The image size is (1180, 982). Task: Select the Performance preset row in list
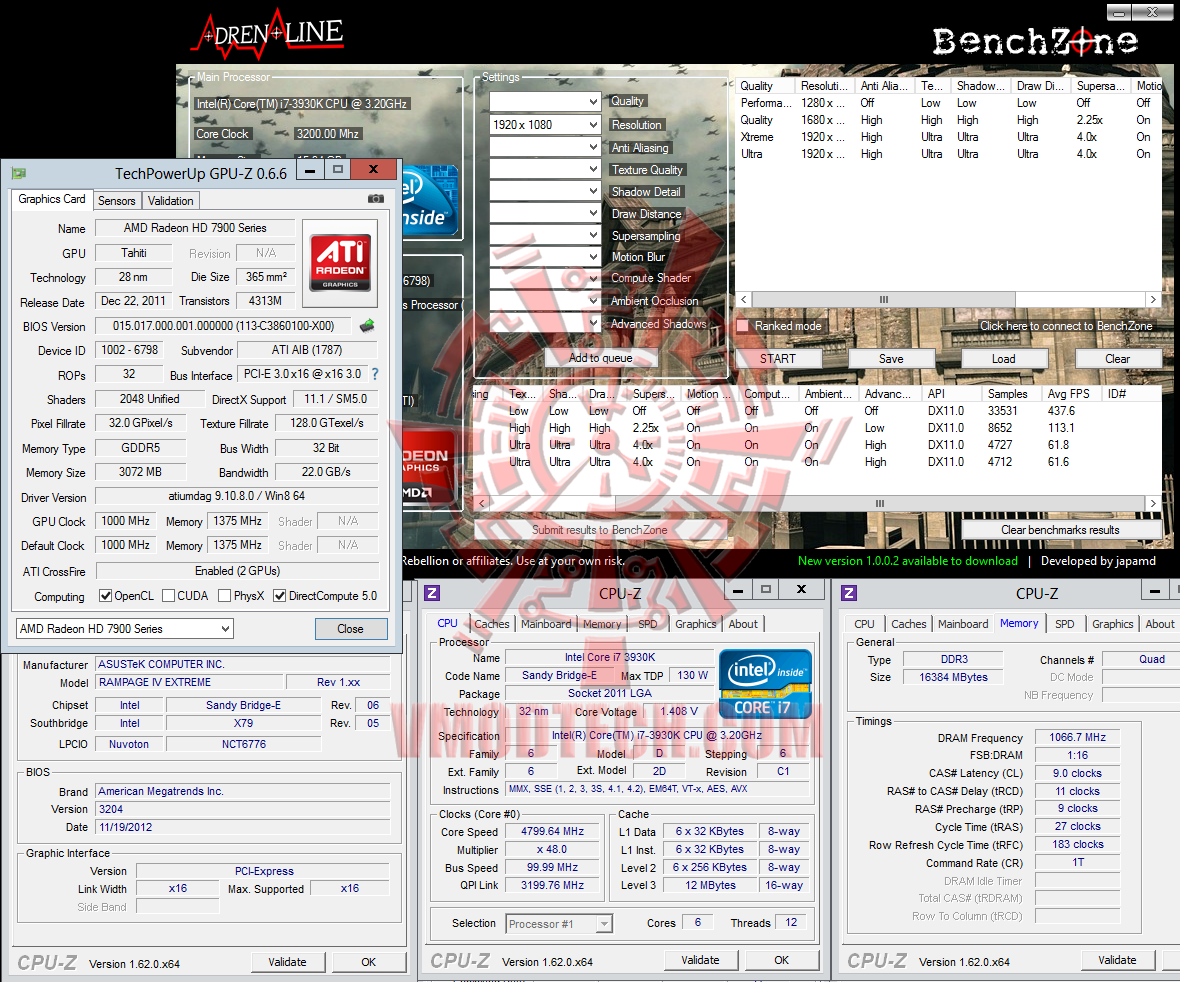click(x=948, y=103)
